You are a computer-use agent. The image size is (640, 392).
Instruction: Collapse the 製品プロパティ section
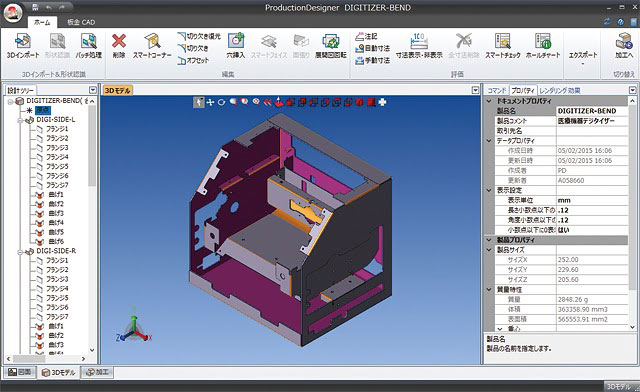coord(489,240)
